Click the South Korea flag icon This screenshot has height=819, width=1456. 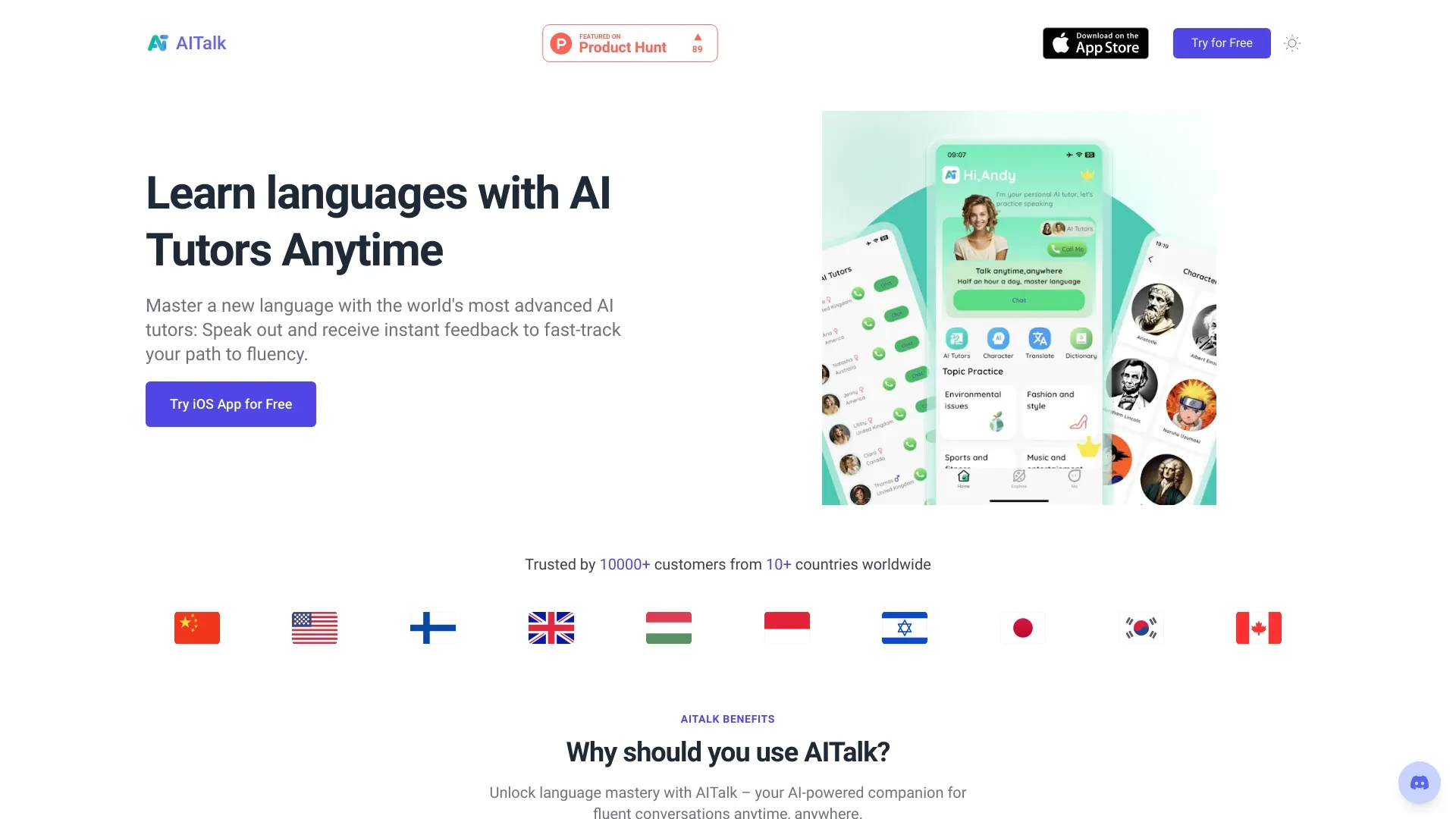pyautogui.click(x=1140, y=628)
